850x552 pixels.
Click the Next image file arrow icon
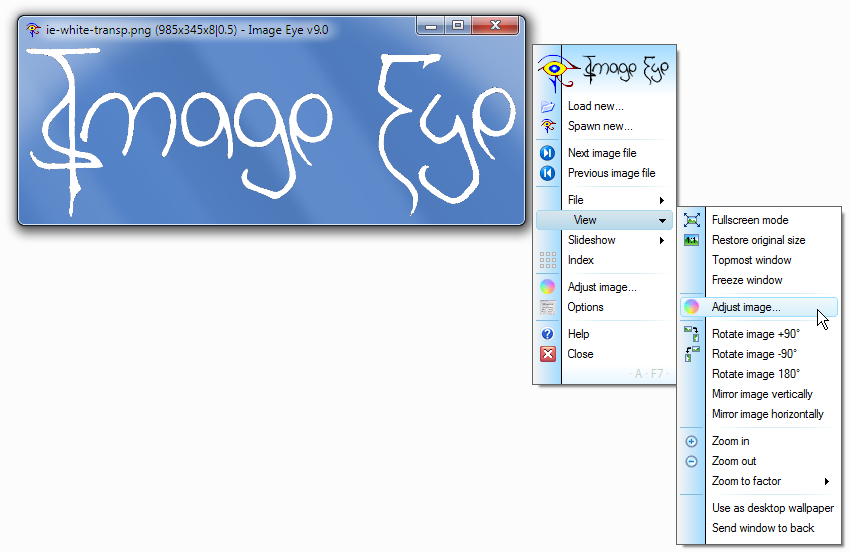pyautogui.click(x=548, y=153)
